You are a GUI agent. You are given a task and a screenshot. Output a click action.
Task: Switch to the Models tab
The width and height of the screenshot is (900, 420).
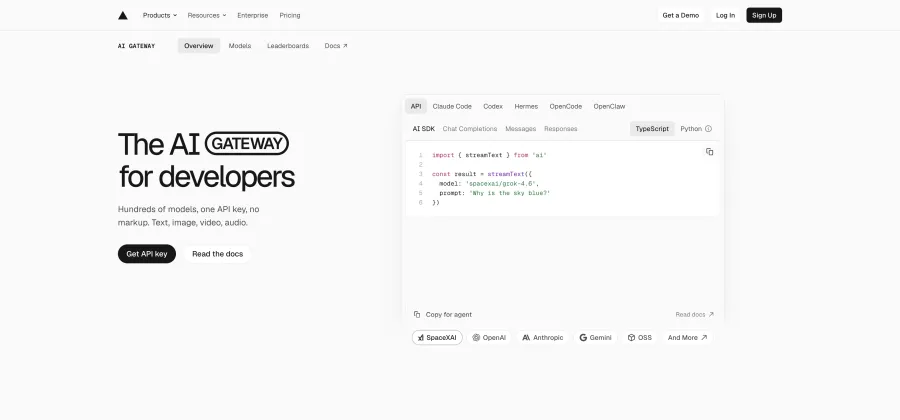(x=240, y=46)
